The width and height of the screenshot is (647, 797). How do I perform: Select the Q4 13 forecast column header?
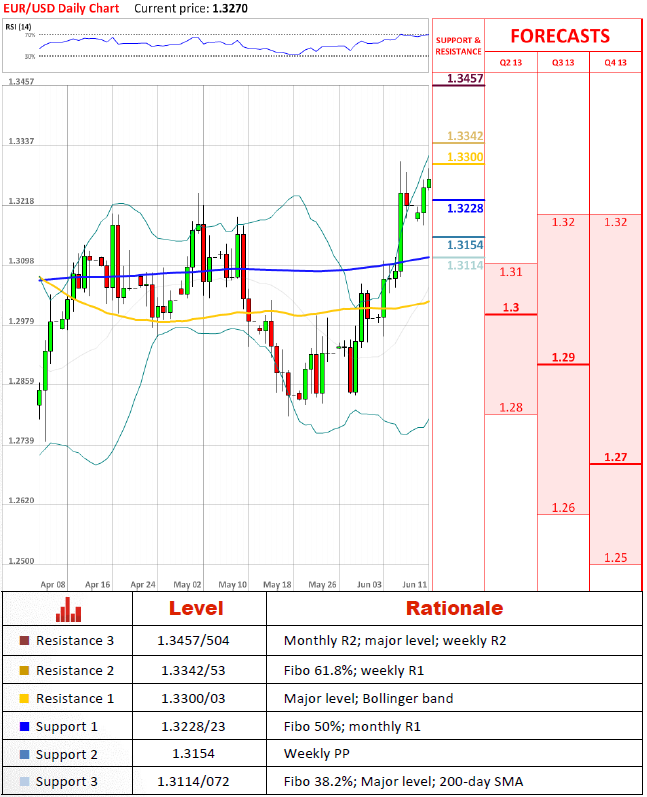[615, 63]
